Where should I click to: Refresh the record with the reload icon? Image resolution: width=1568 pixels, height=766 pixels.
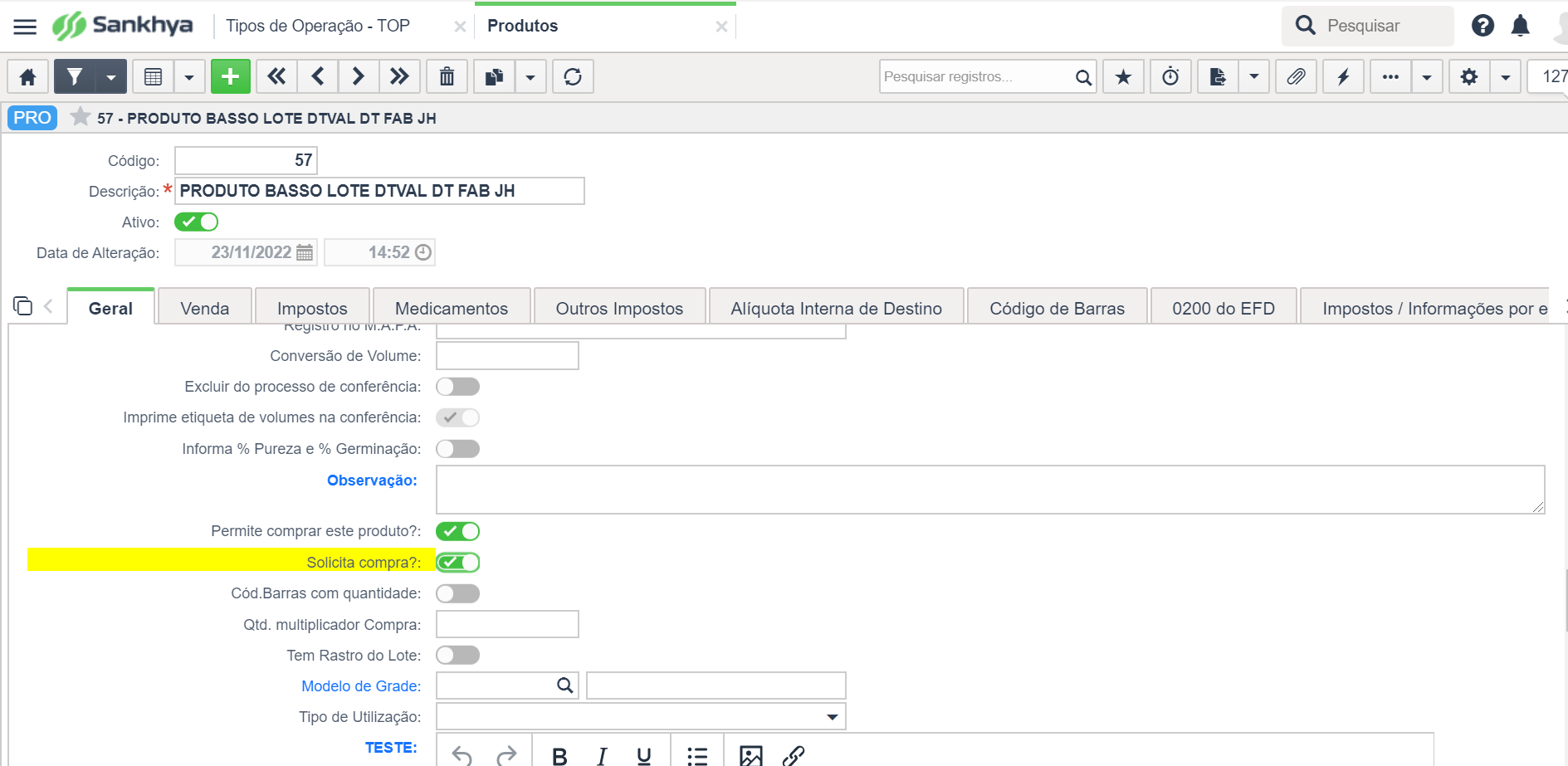coord(573,76)
